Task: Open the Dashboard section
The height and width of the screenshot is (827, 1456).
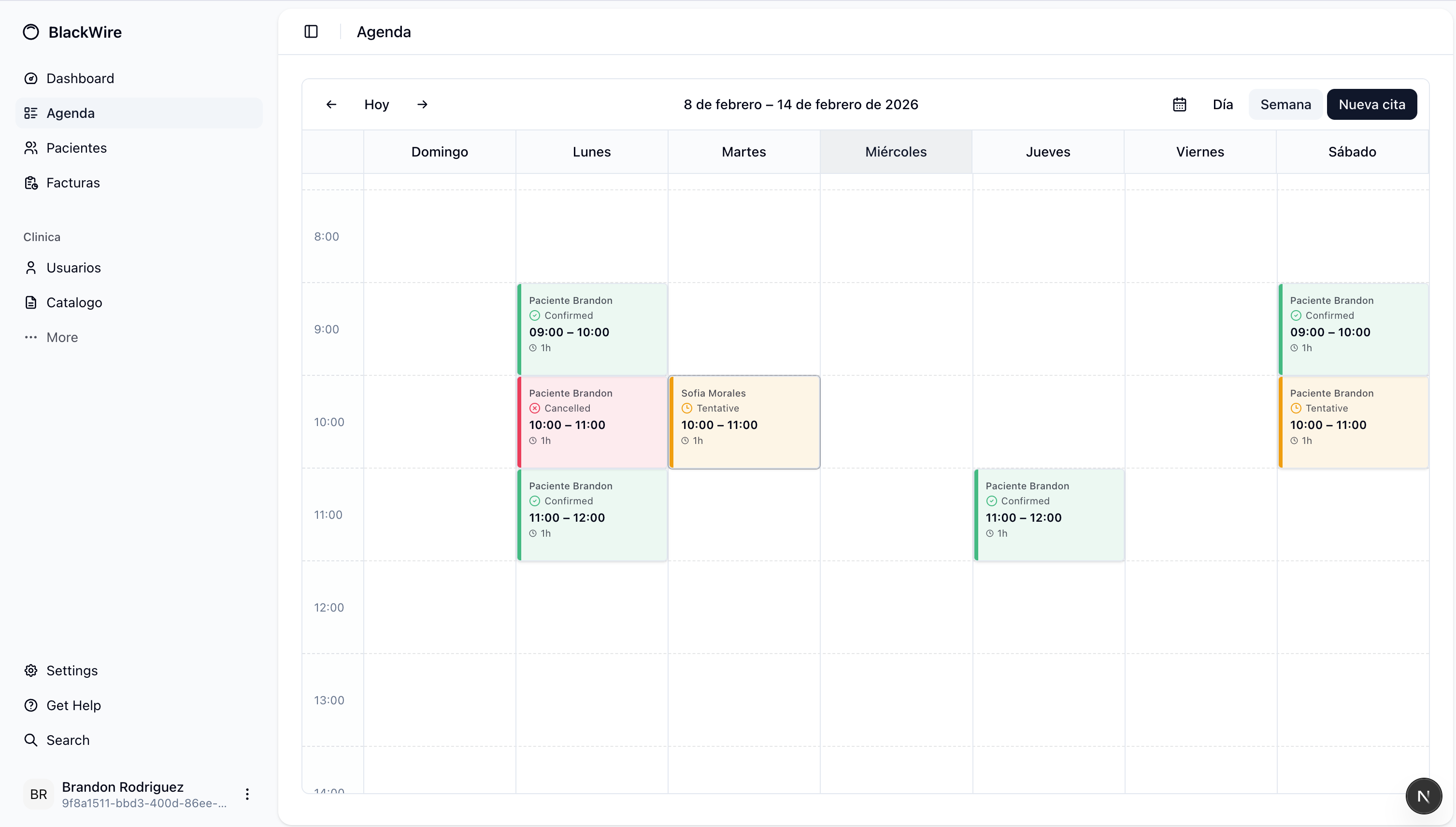Action: tap(80, 78)
